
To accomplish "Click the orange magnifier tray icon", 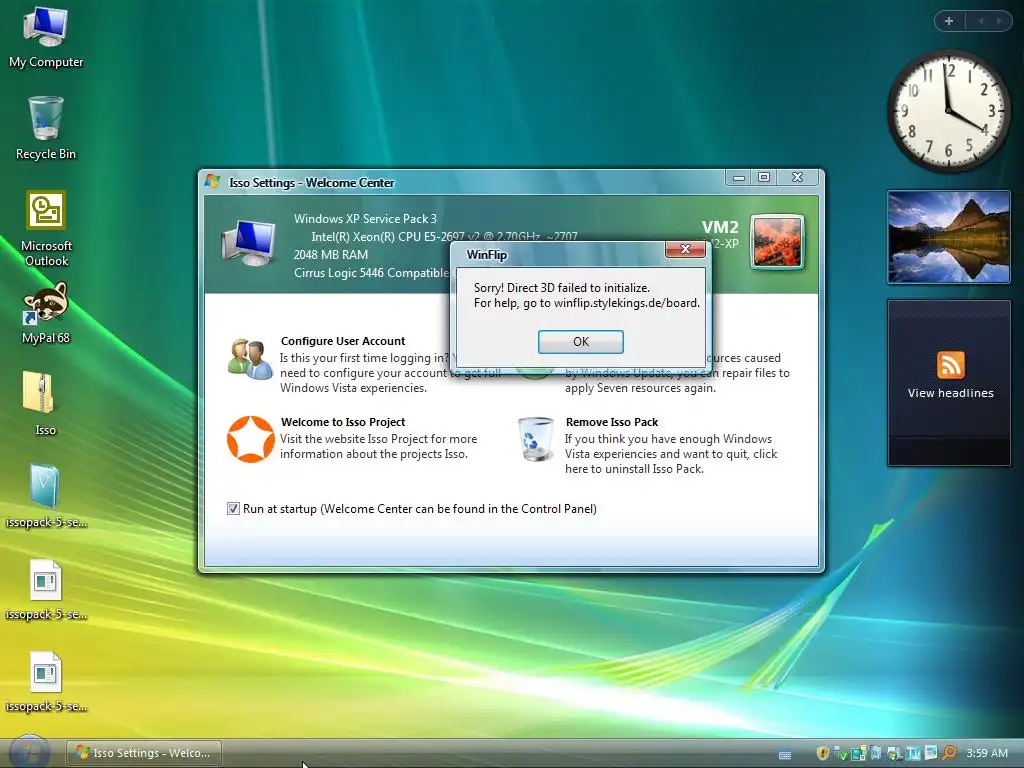I will [x=950, y=753].
